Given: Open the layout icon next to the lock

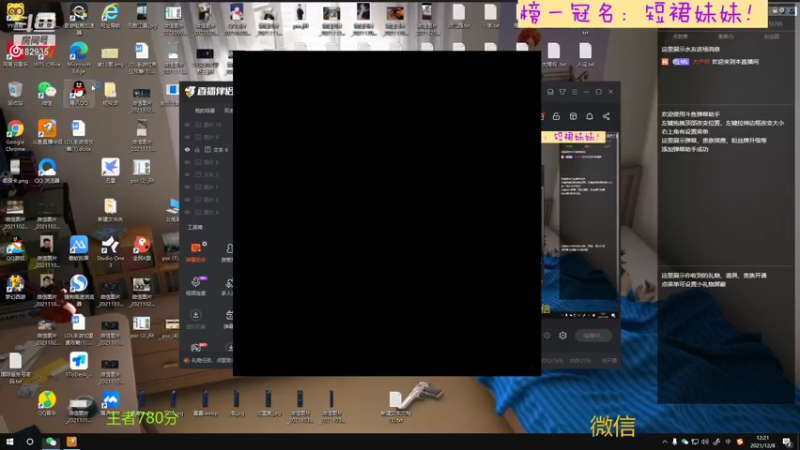Looking at the screenshot, I should 573,116.
